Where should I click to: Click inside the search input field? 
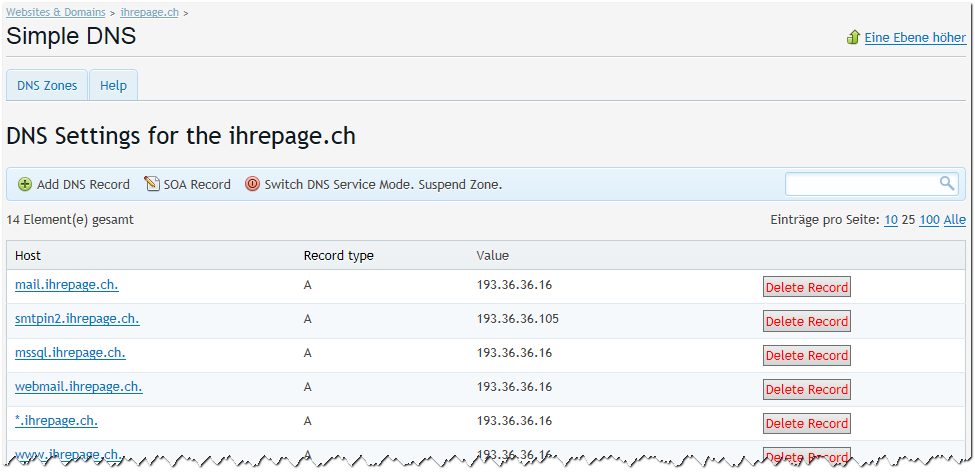pyautogui.click(x=860, y=184)
